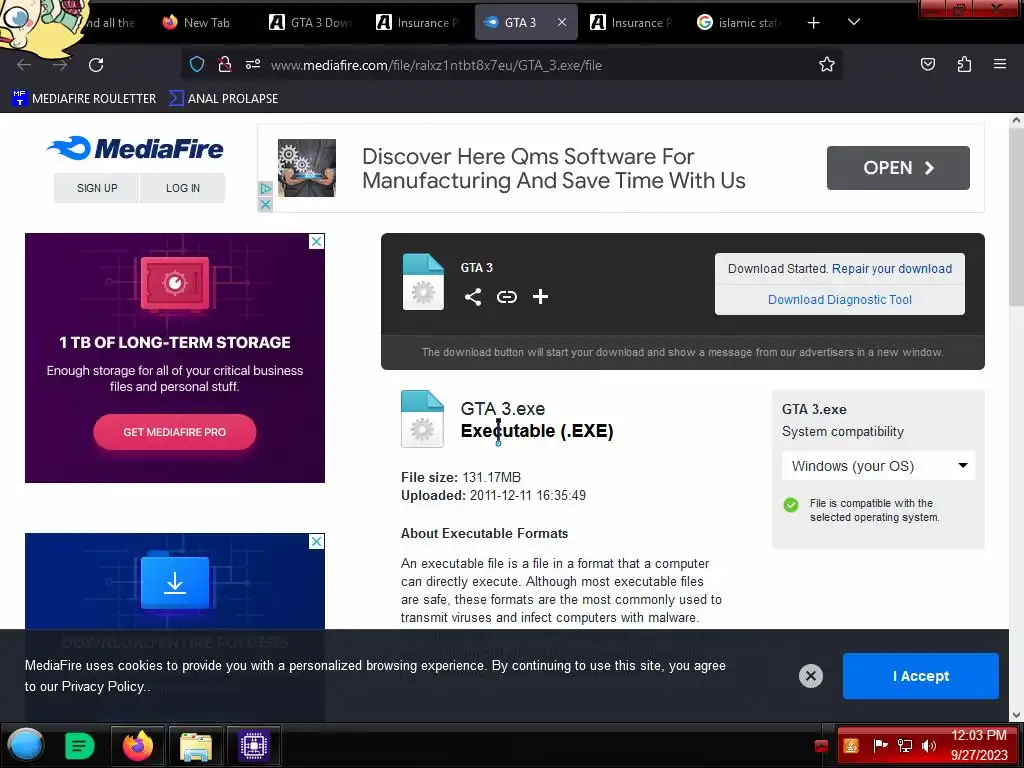Click the I Accept cookies button
The image size is (1024, 768).
click(920, 676)
